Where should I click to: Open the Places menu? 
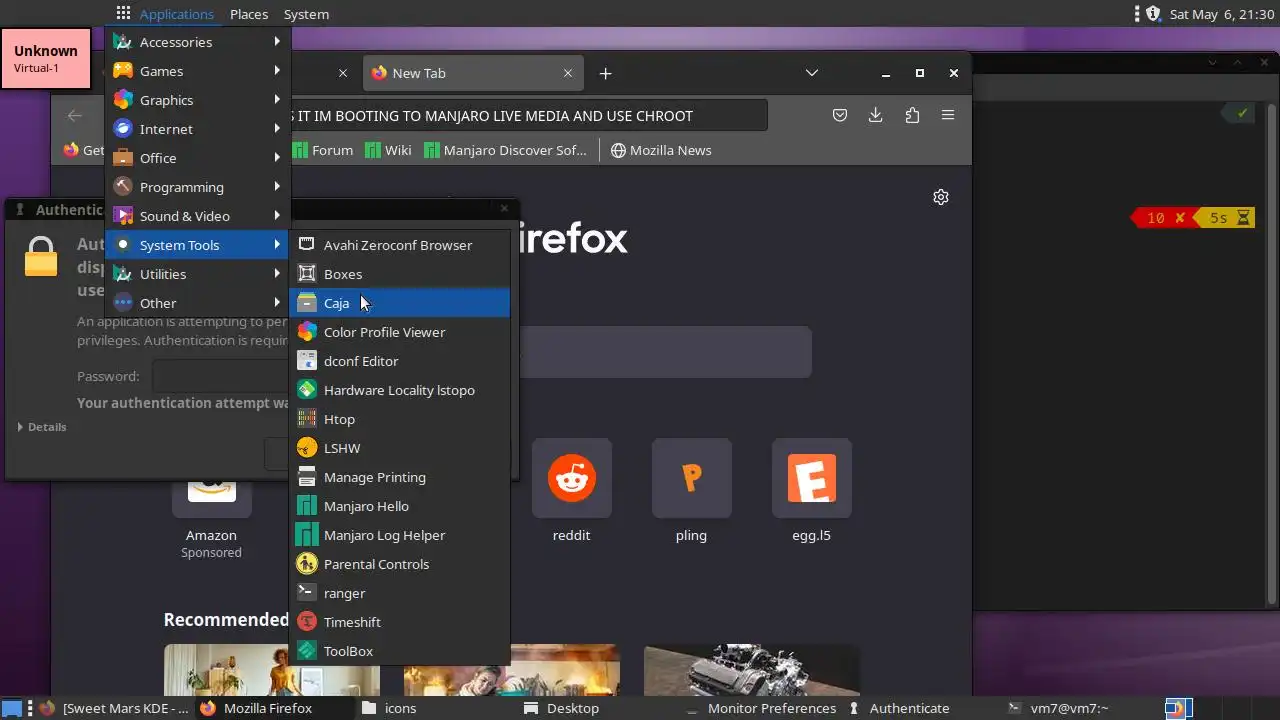(249, 14)
